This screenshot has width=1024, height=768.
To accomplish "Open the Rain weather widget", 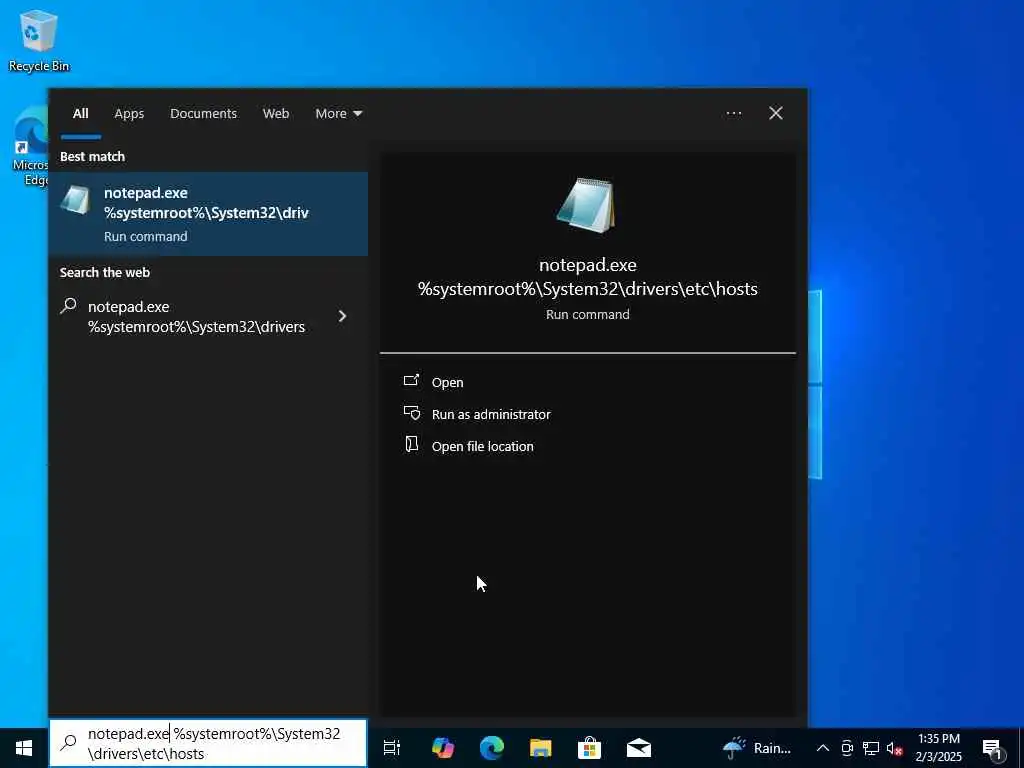I will coord(758,747).
